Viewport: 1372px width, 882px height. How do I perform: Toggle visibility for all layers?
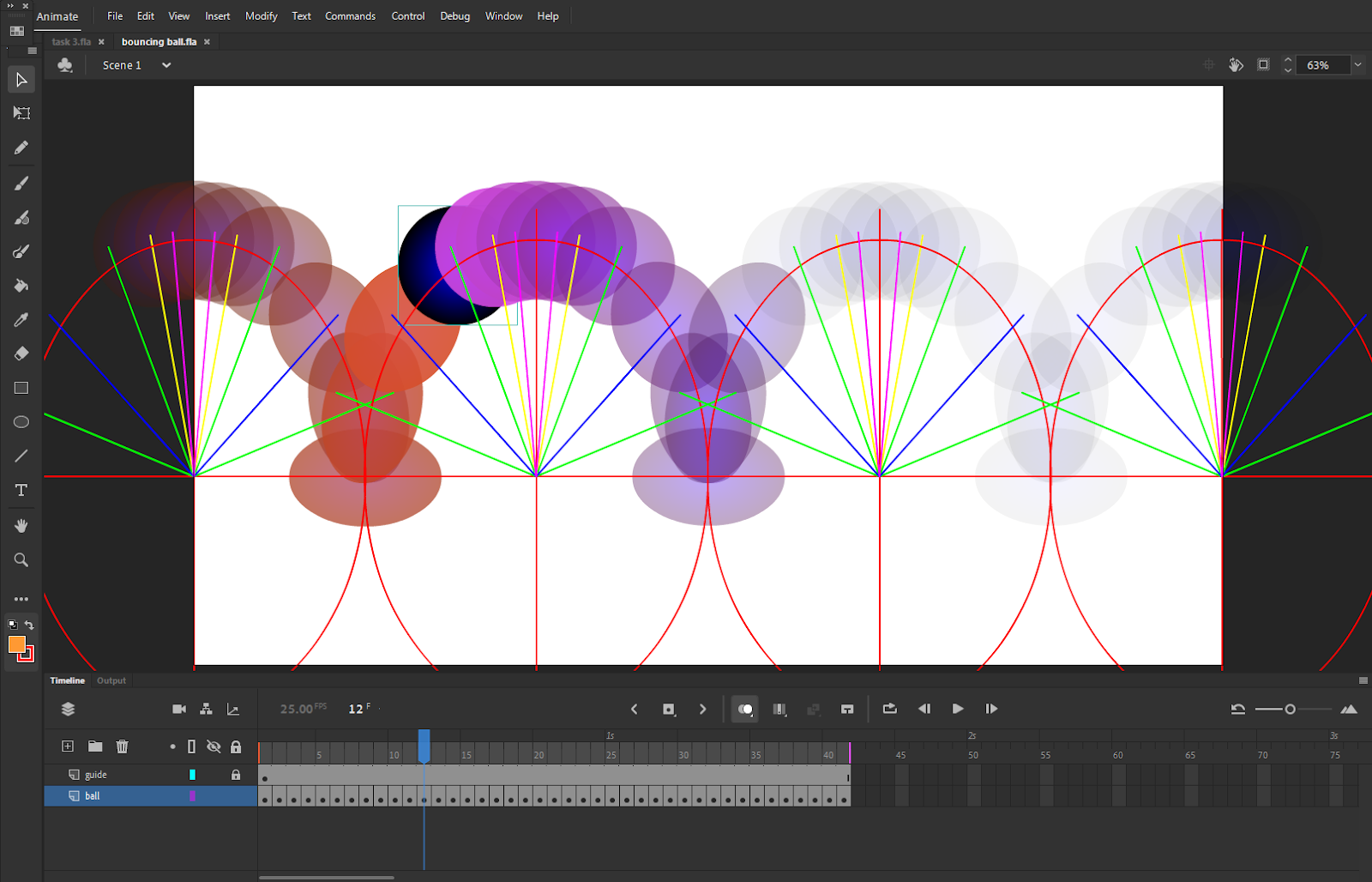[x=214, y=746]
